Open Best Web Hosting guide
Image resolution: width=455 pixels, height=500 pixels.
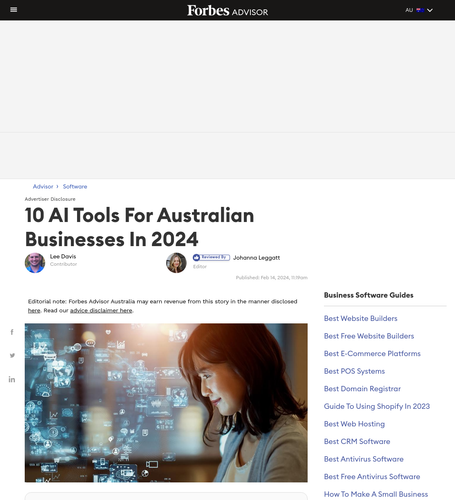[x=354, y=424]
